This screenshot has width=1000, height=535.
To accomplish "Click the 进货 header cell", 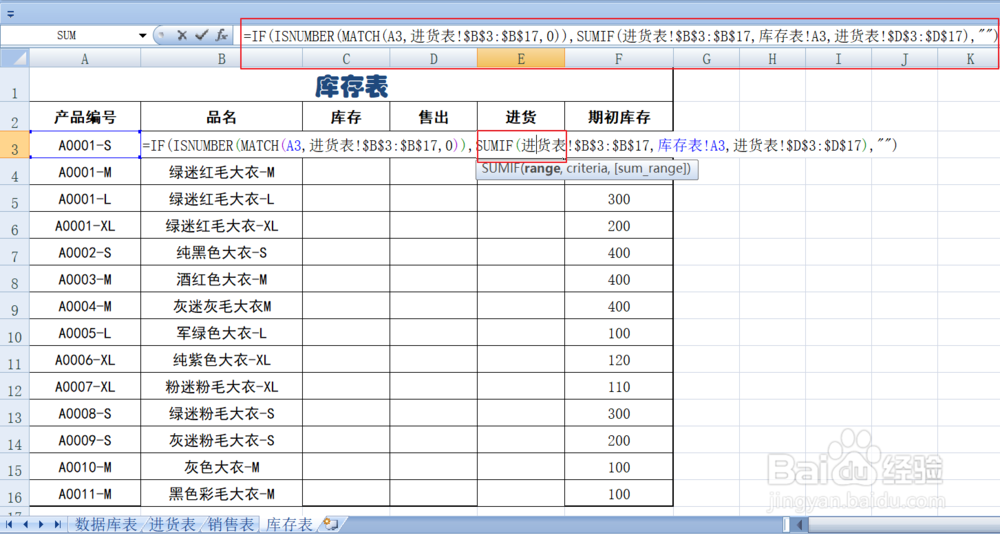I will pos(521,116).
